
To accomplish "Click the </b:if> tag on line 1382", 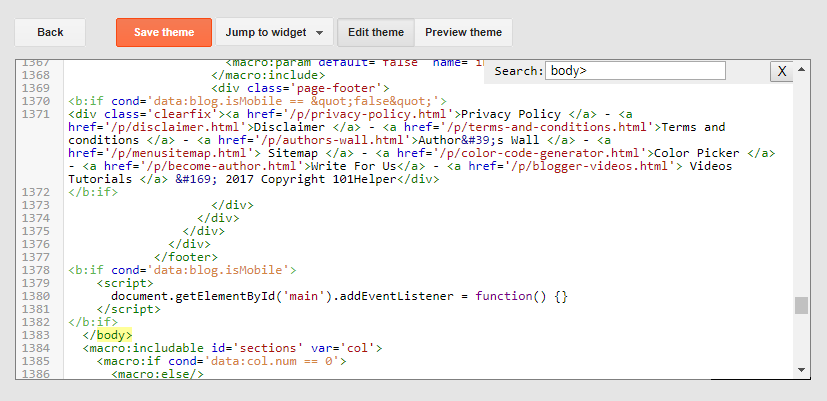I will [93, 322].
